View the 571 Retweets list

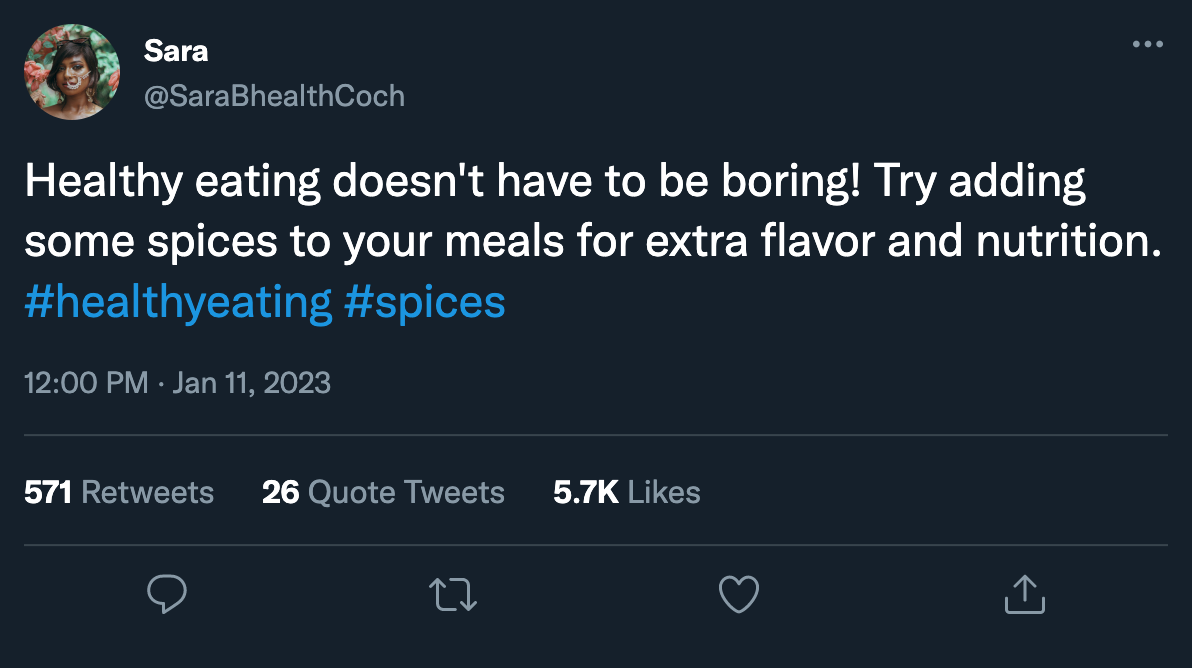pyautogui.click(x=119, y=492)
